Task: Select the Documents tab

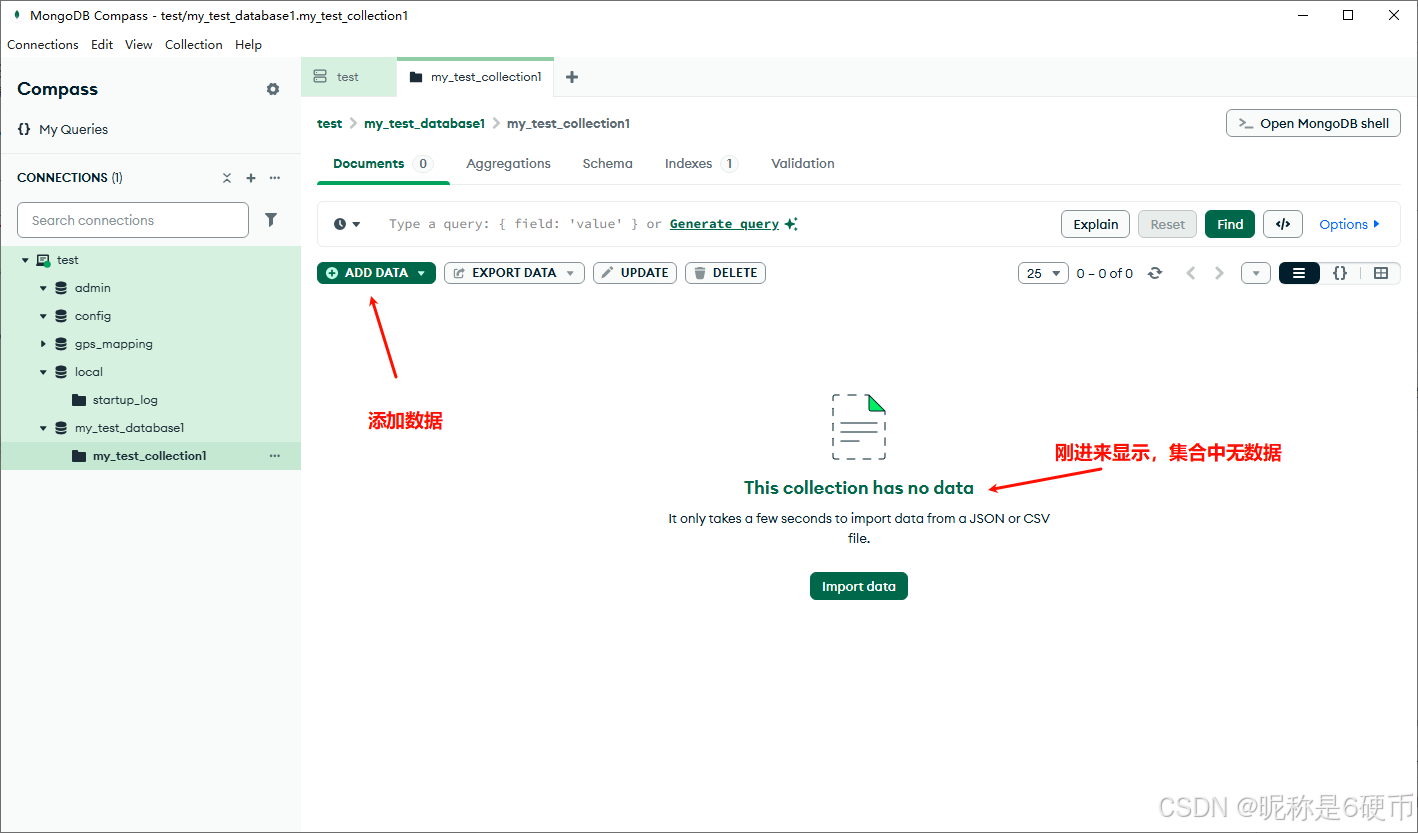Action: coord(383,164)
